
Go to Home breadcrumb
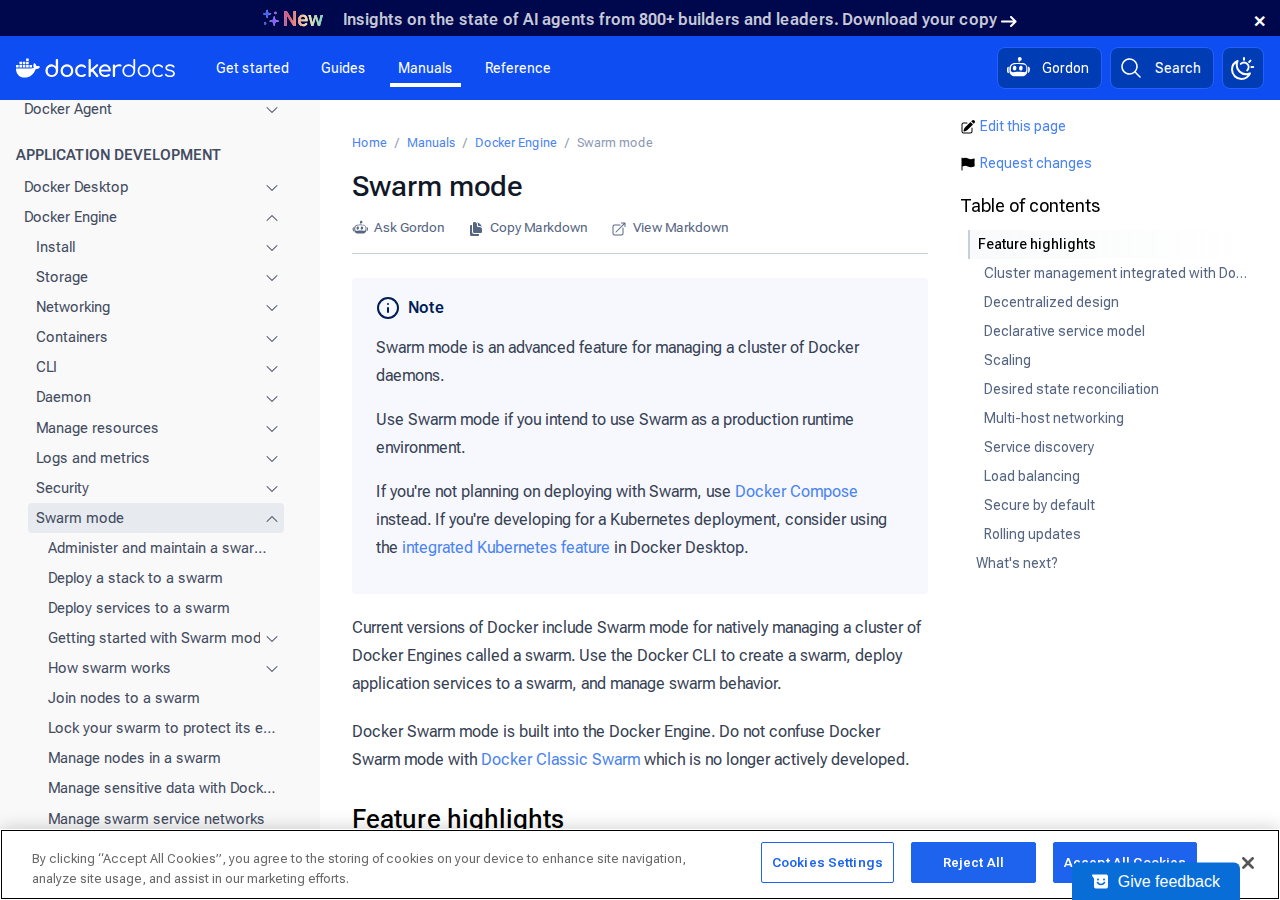coord(369,143)
